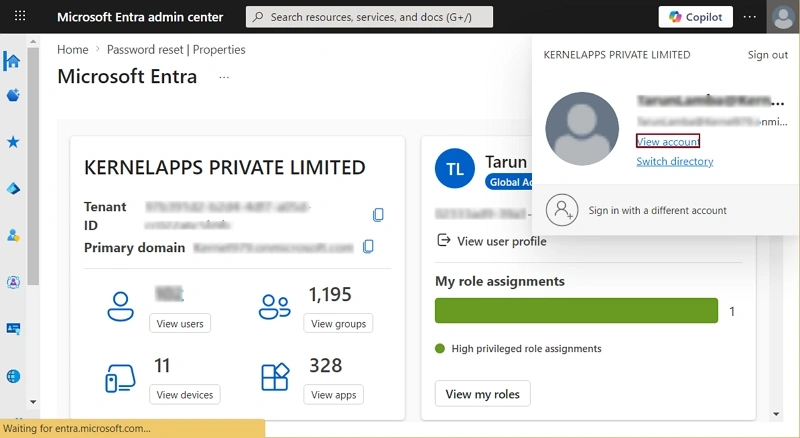
Task: Click the large profile picture in account panel
Action: point(582,129)
